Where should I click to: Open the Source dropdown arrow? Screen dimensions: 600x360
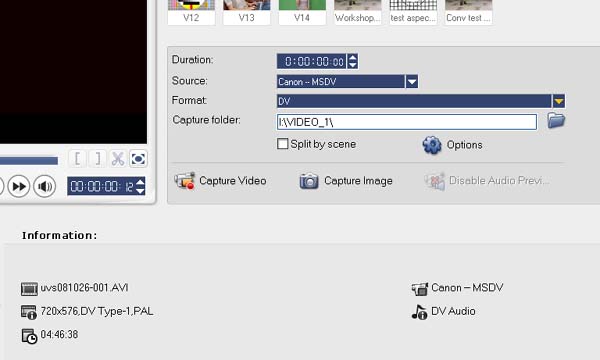412,81
